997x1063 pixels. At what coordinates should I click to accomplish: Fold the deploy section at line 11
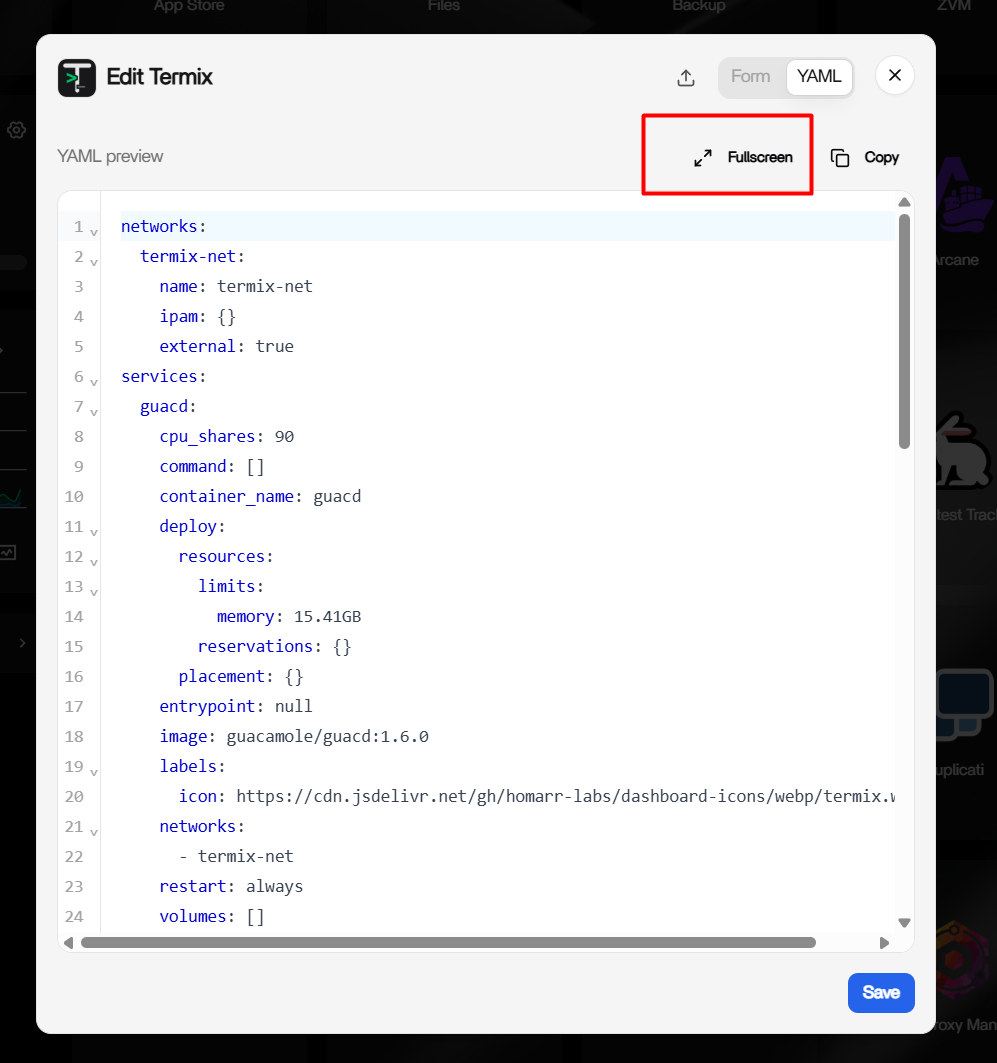click(x=94, y=532)
